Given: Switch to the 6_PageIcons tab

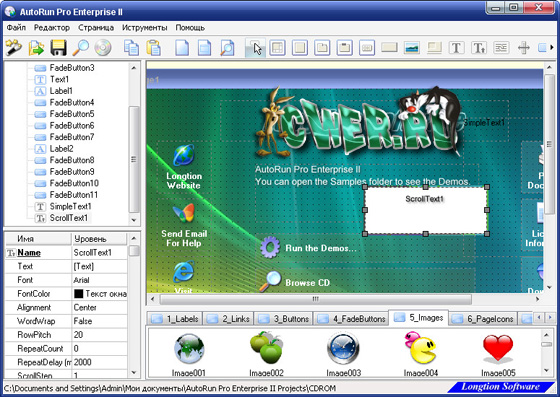Looking at the screenshot, I should tap(483, 318).
